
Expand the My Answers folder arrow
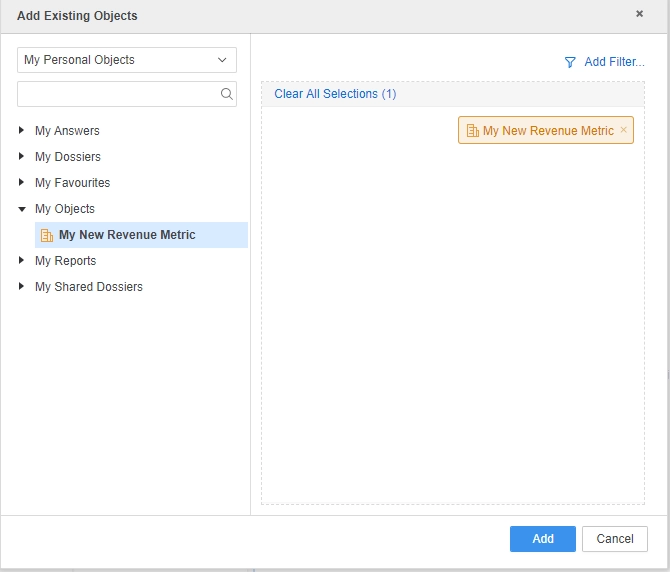pyautogui.click(x=22, y=131)
